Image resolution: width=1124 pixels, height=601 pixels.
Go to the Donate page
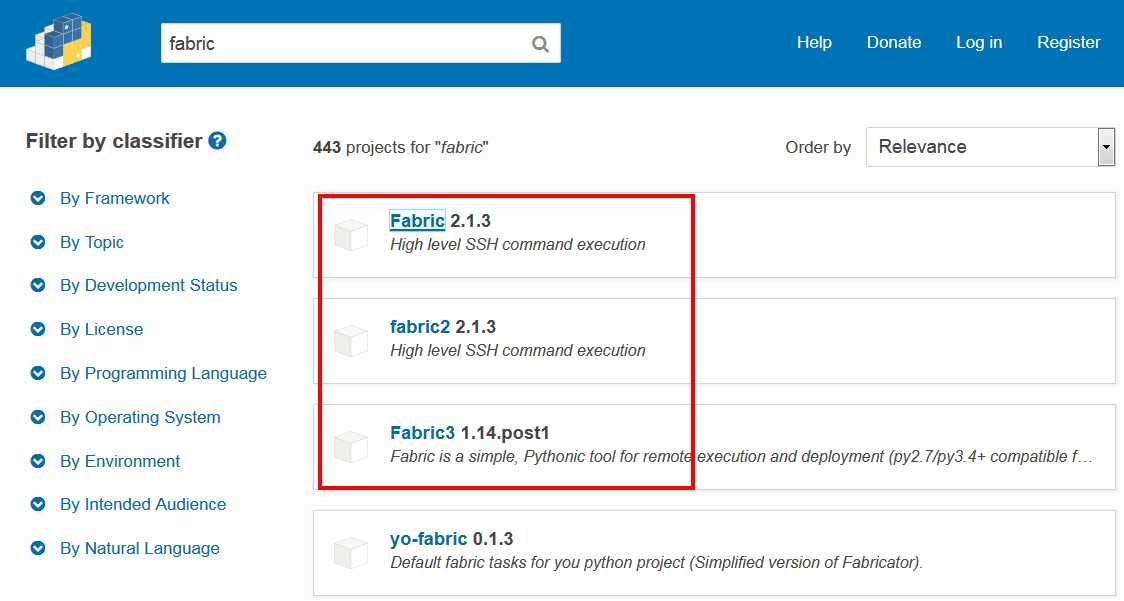[x=894, y=42]
